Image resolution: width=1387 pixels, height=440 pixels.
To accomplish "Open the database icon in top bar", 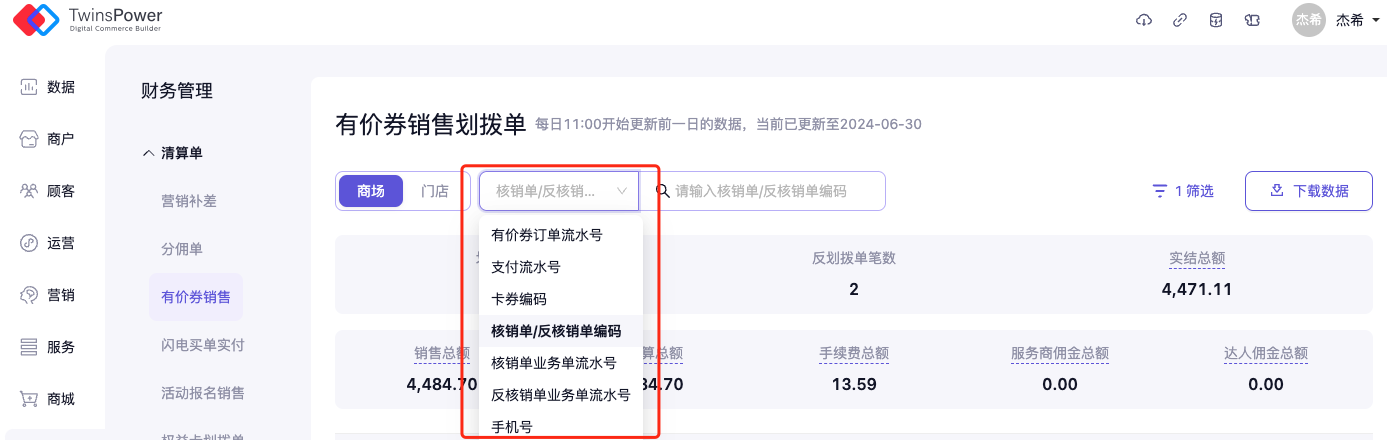I will tap(1215, 20).
